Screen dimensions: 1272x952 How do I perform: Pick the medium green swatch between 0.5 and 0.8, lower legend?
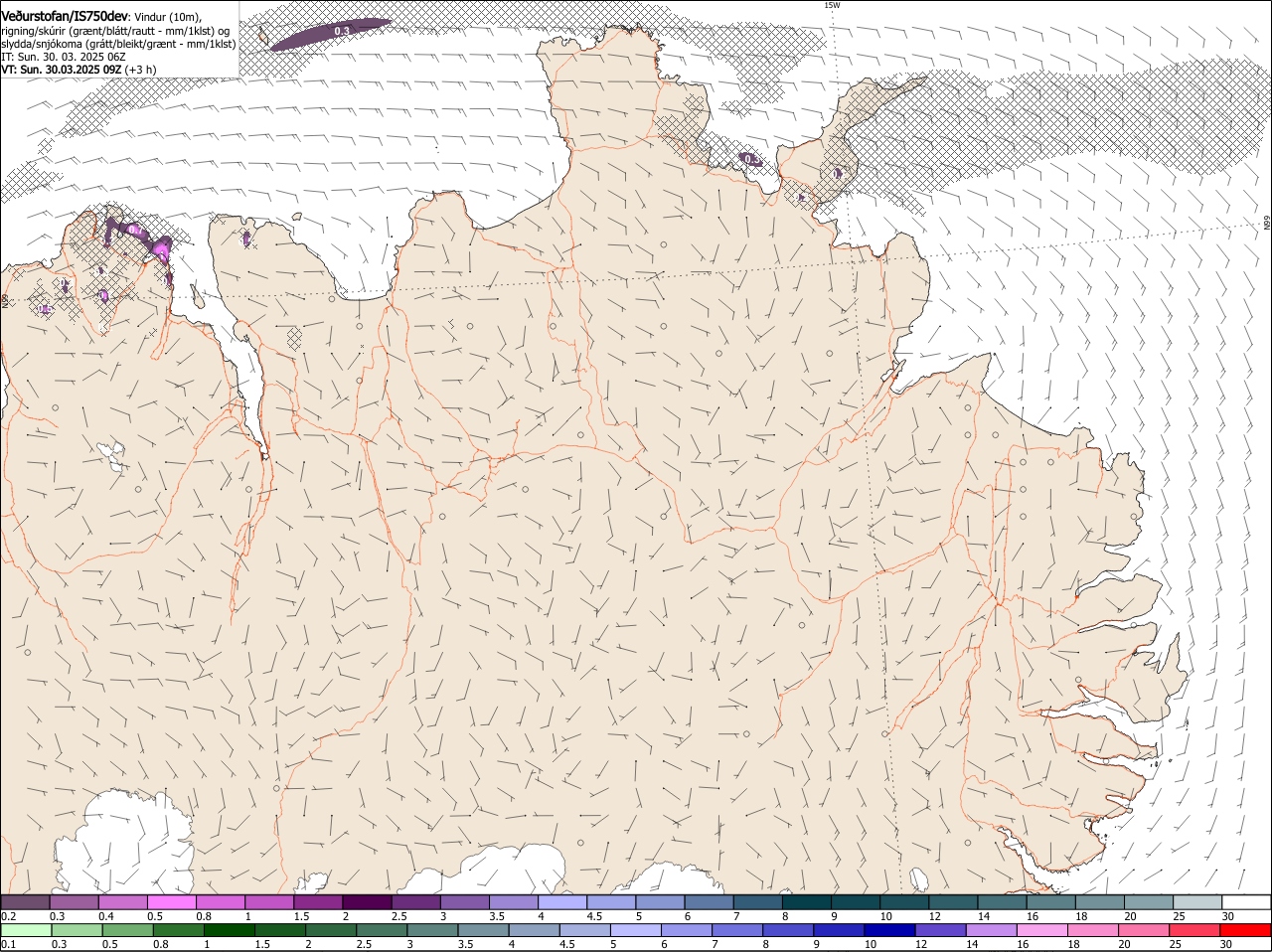pyautogui.click(x=127, y=931)
